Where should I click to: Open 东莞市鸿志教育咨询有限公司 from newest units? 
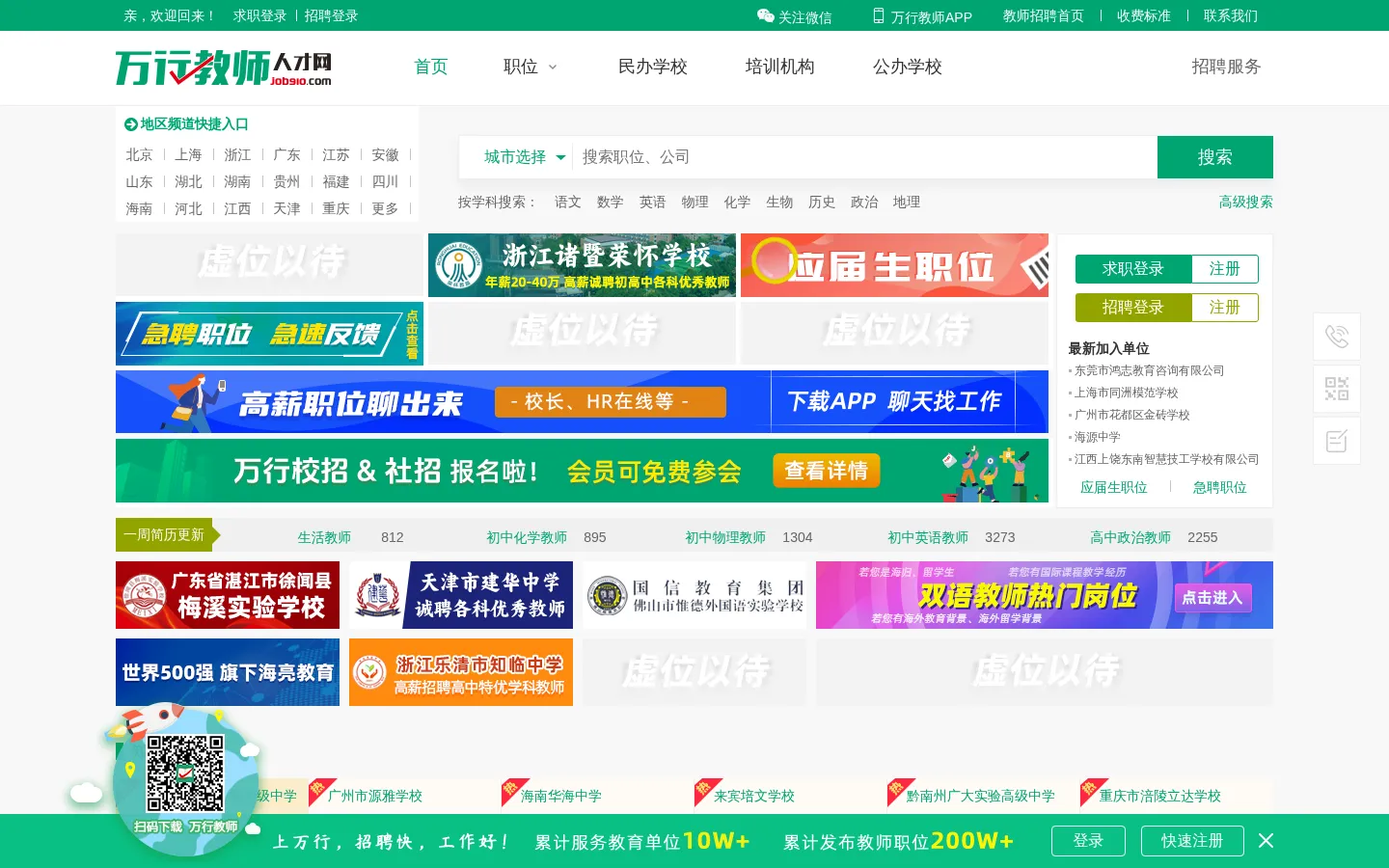pos(1150,370)
